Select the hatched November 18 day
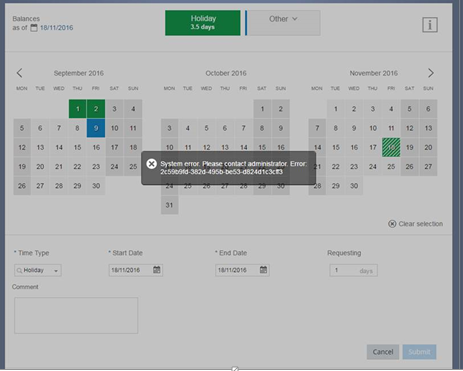The width and height of the screenshot is (463, 371). point(391,147)
